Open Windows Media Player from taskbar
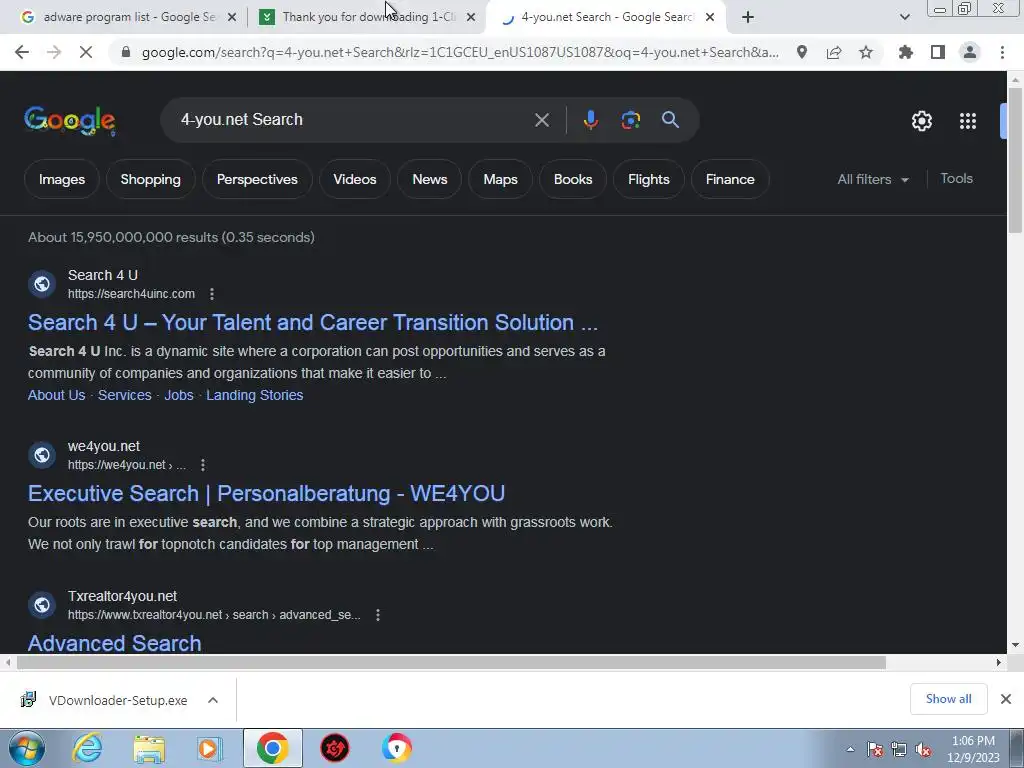The height and width of the screenshot is (768, 1024). point(210,748)
